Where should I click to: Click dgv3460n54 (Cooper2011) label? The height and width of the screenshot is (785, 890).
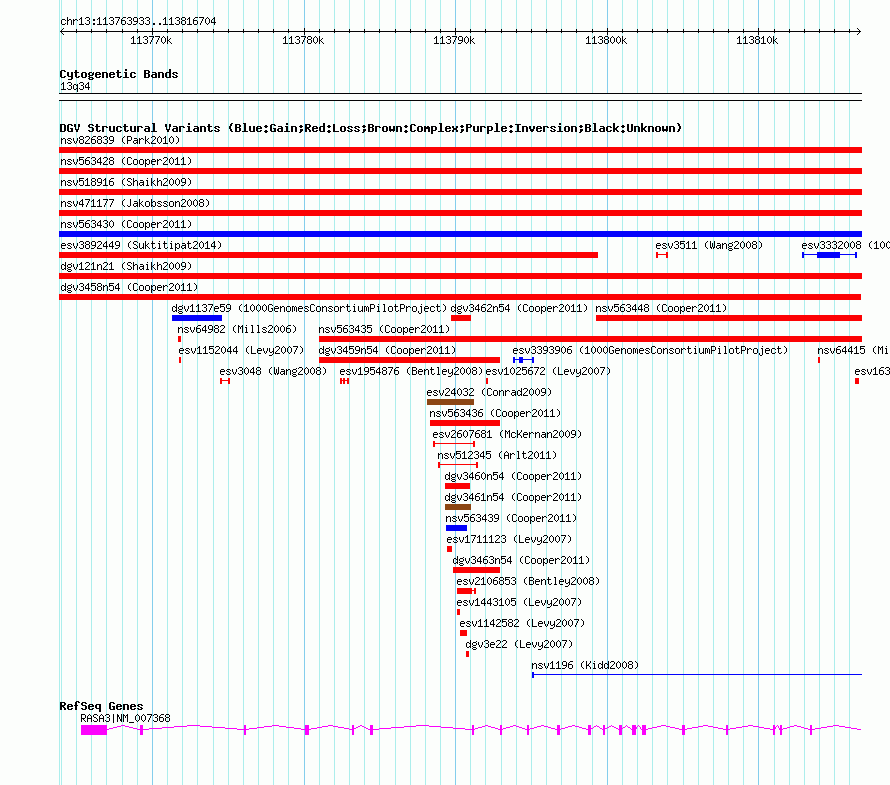[513, 476]
